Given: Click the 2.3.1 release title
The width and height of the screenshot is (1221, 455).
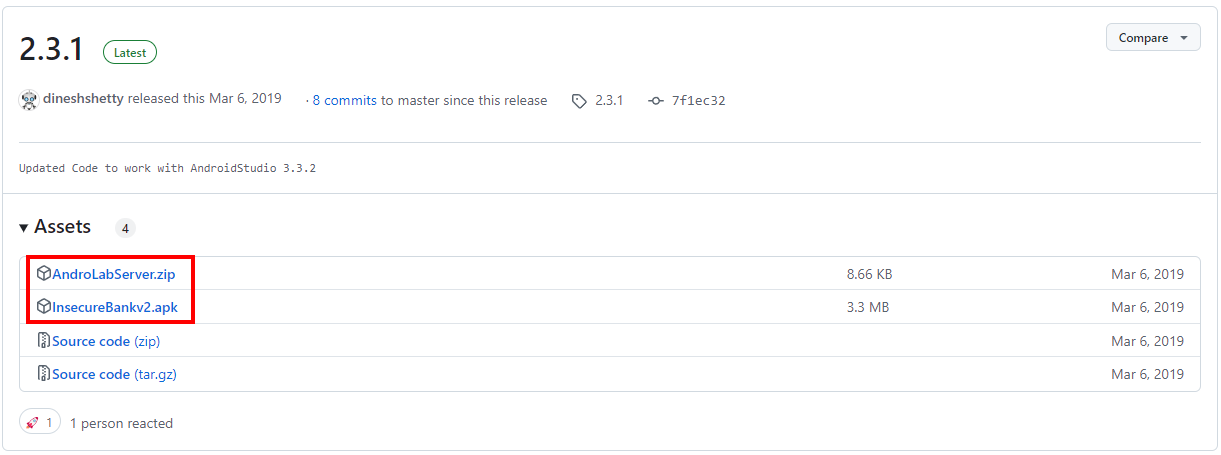Looking at the screenshot, I should pyautogui.click(x=52, y=50).
